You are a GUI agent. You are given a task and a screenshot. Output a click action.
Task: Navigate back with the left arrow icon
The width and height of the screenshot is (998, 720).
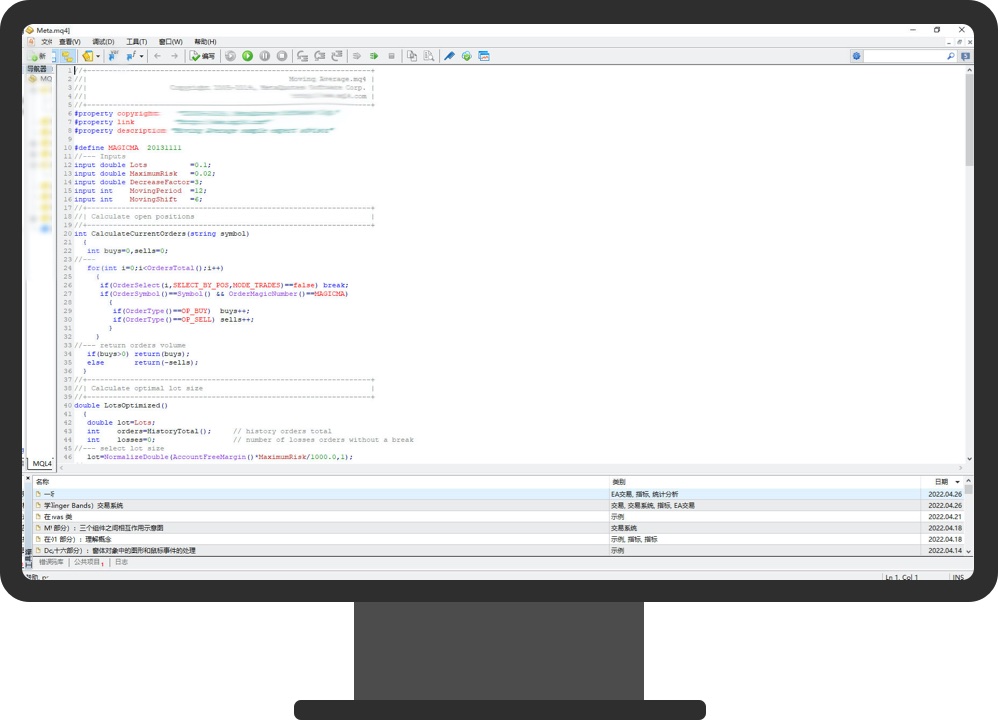[x=157, y=56]
